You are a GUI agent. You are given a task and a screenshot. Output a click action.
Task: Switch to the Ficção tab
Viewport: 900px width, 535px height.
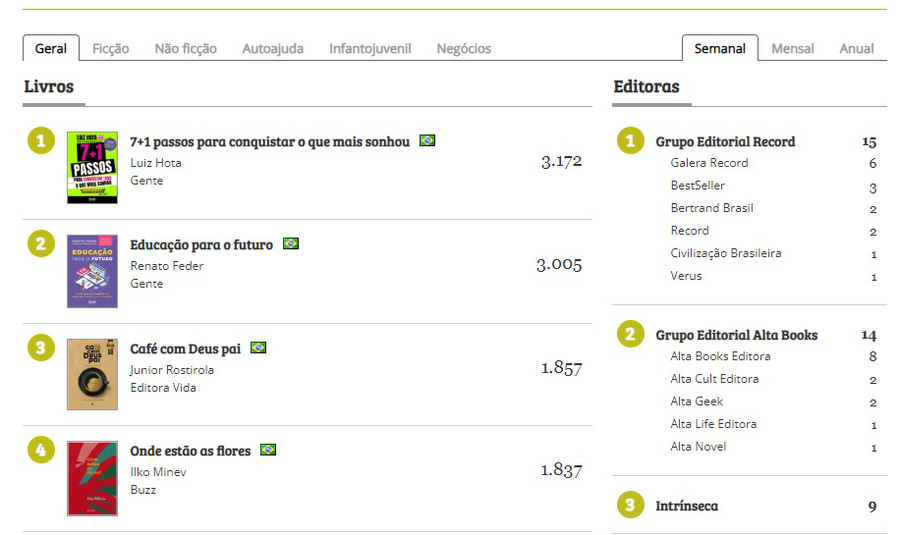pyautogui.click(x=110, y=48)
